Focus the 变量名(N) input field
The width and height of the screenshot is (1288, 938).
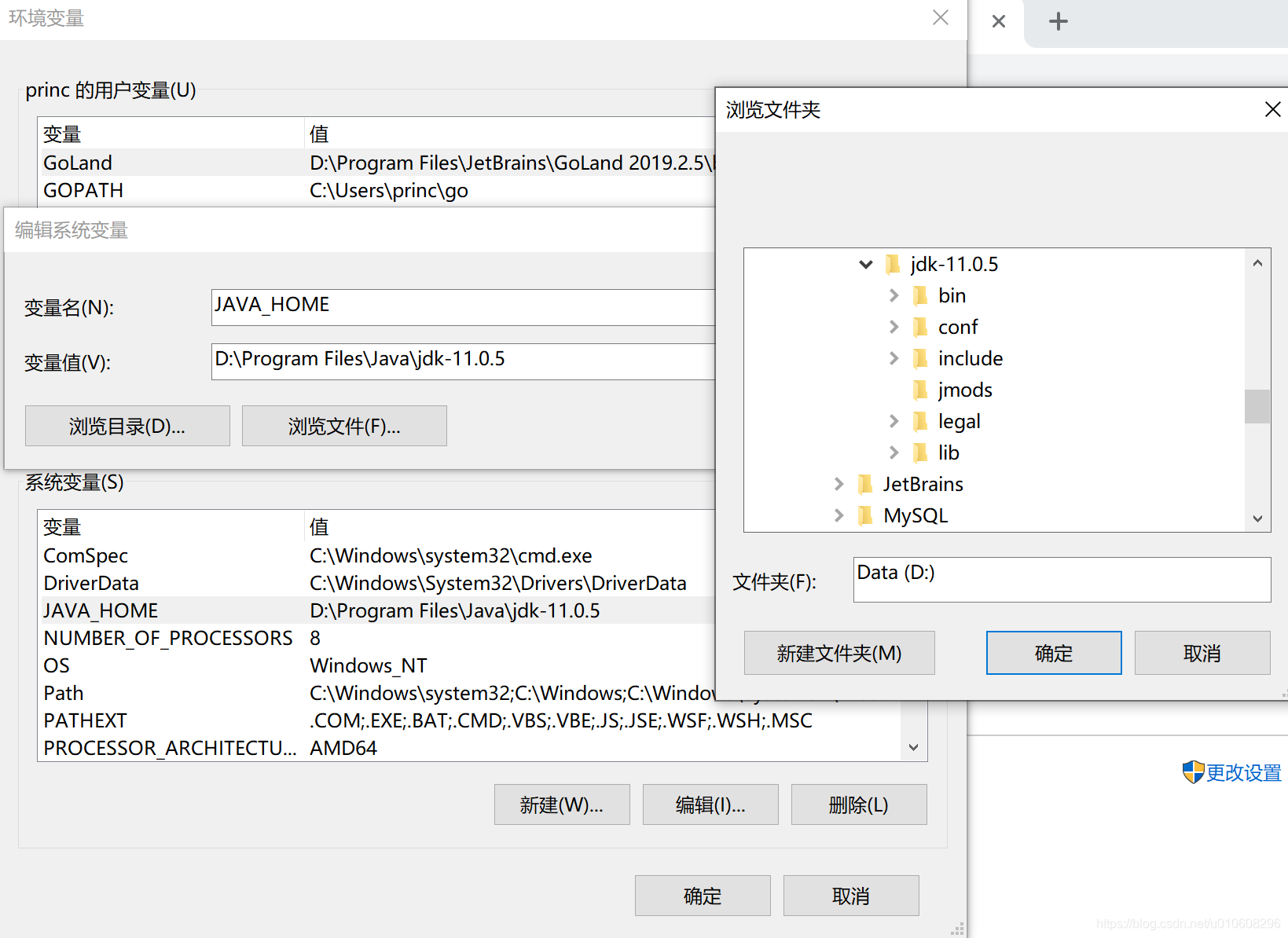(463, 307)
